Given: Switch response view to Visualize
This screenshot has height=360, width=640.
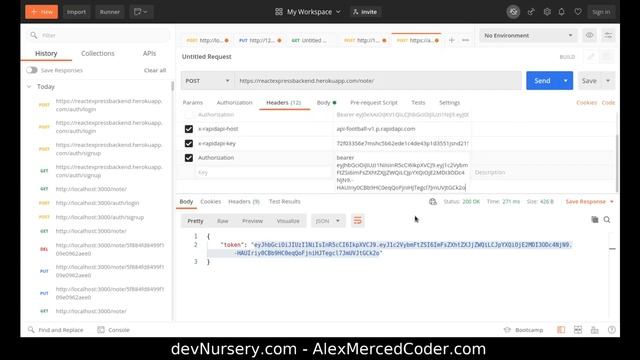Looking at the screenshot, I should 288,221.
